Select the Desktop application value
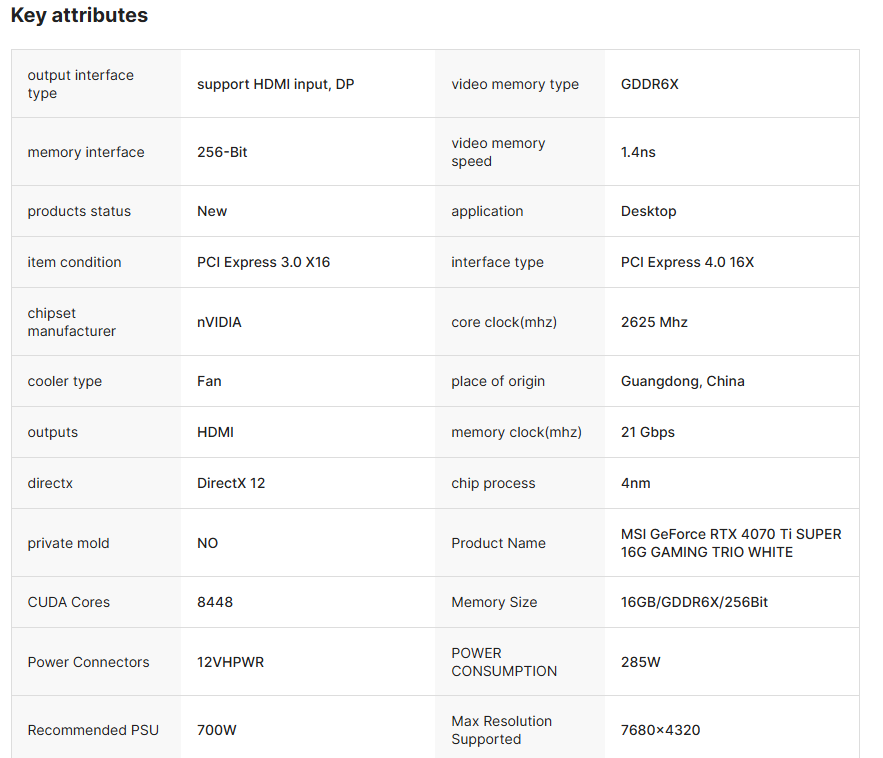Image resolution: width=883 pixels, height=758 pixels. point(648,211)
